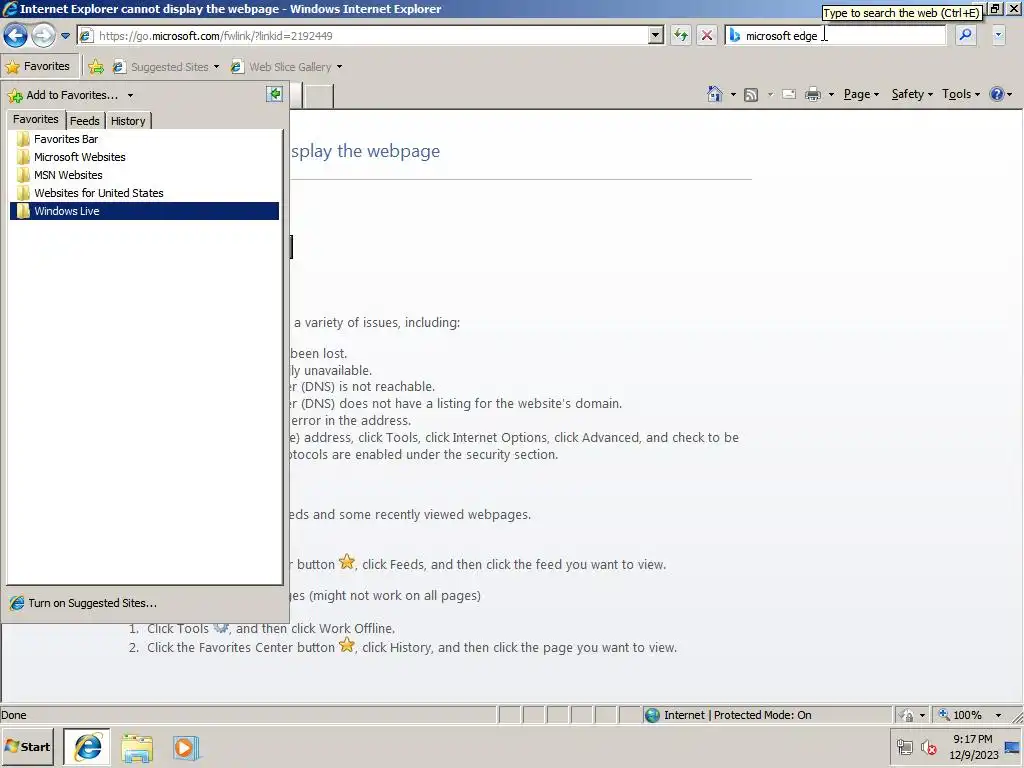Click the muted volume tray icon

coord(929,746)
